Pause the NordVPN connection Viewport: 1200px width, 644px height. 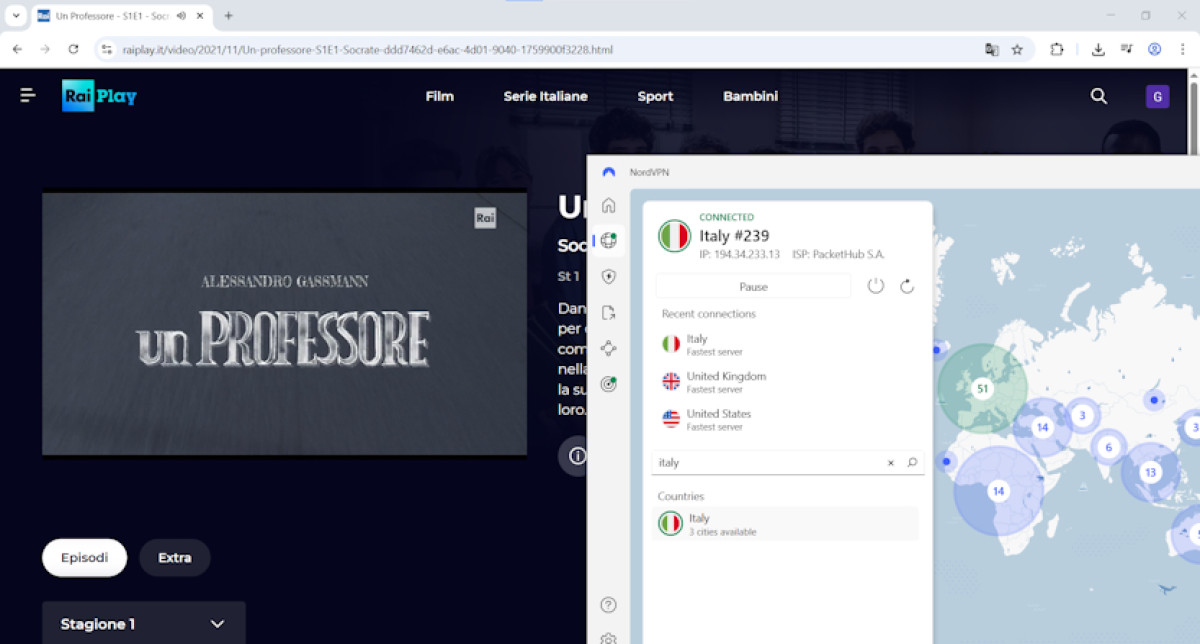coord(753,286)
